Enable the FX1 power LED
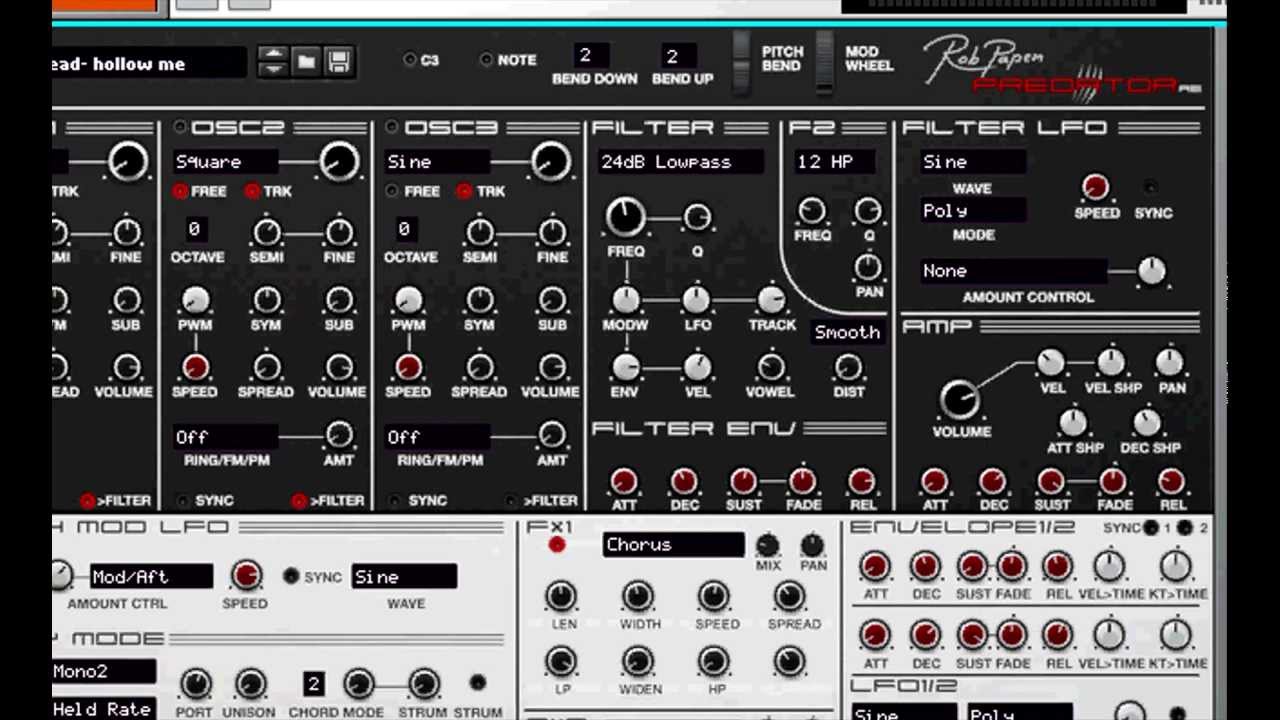 (x=557, y=545)
